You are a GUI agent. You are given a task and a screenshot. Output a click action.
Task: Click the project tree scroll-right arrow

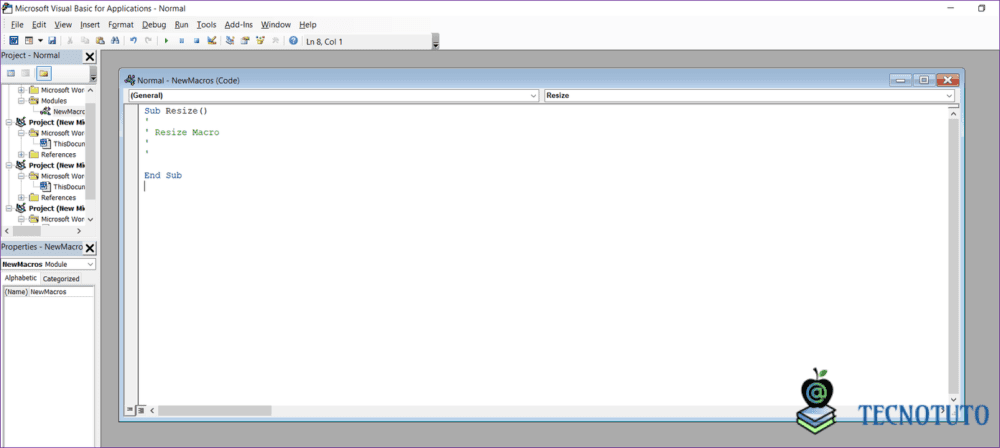coord(79,231)
